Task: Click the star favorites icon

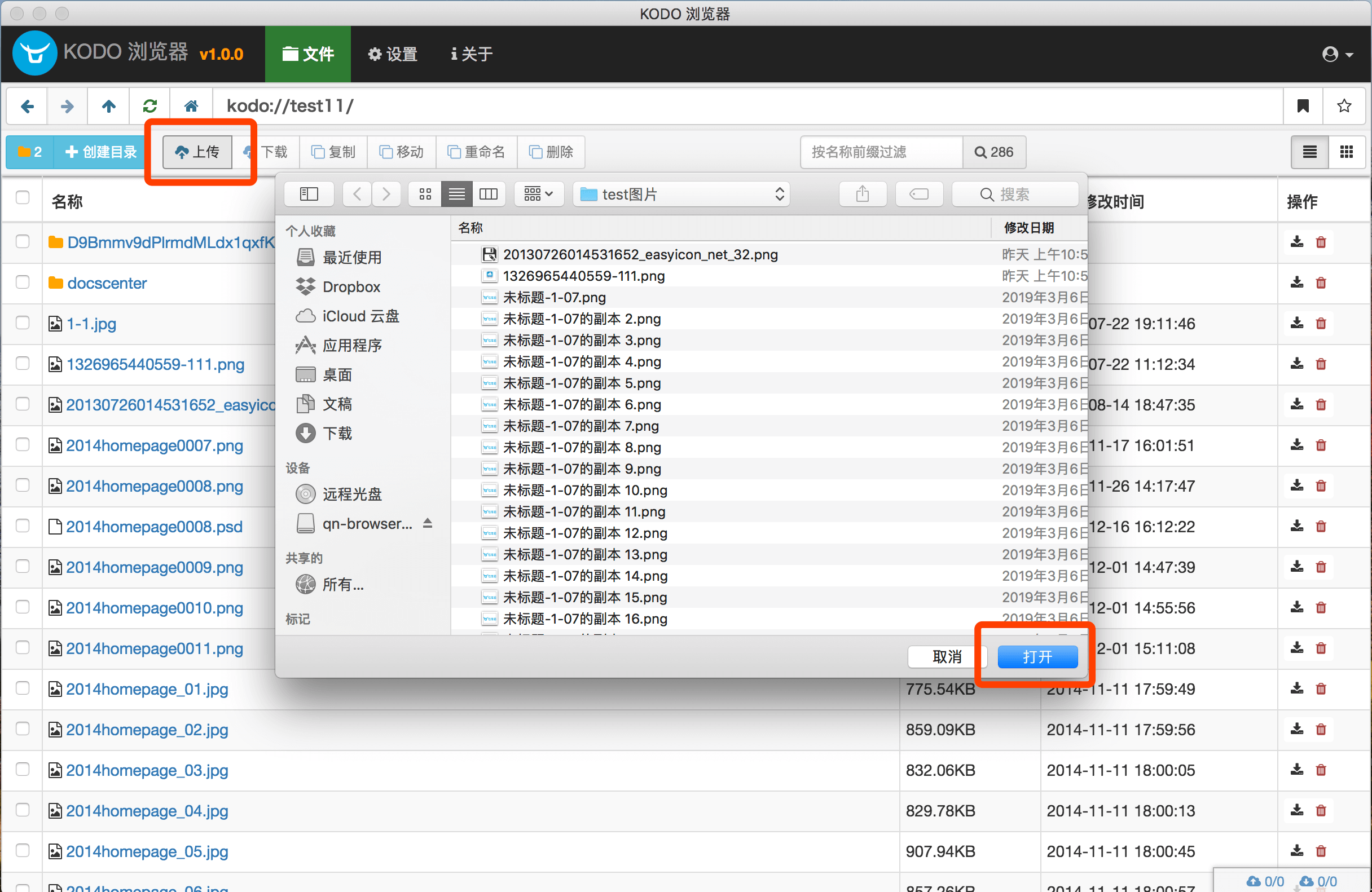Action: [1344, 106]
